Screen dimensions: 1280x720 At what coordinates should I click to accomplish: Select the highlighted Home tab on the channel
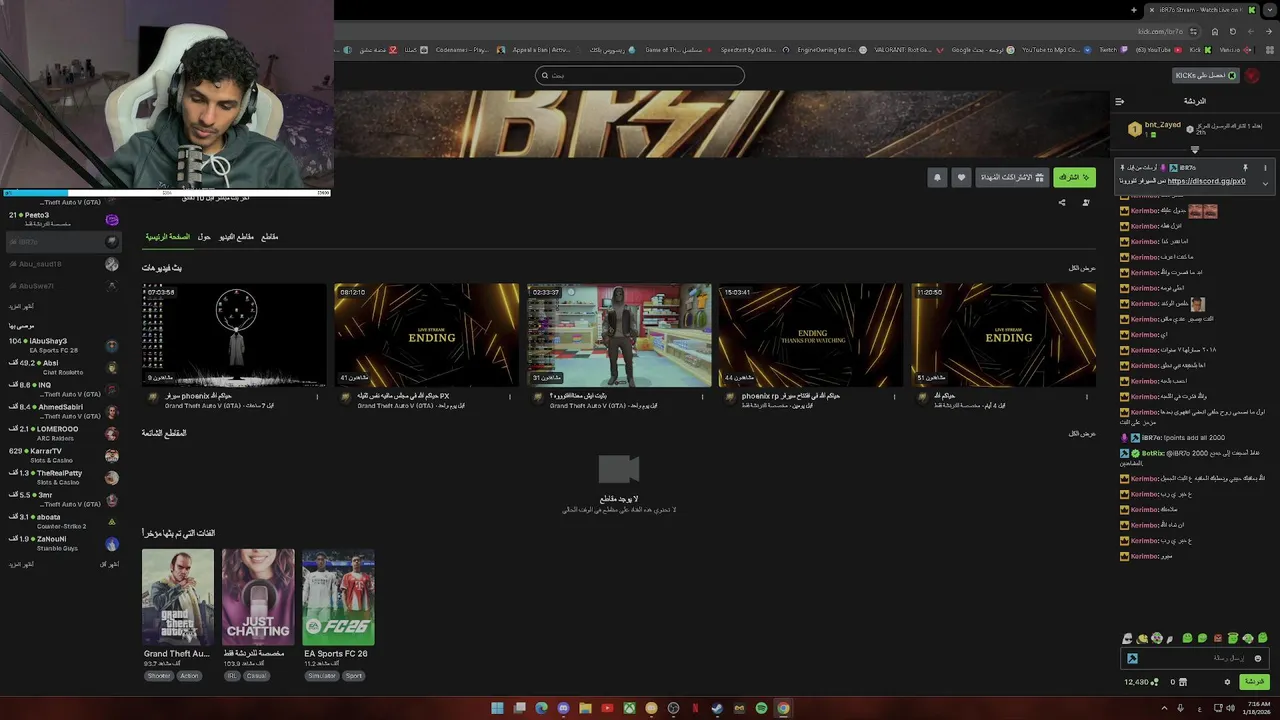[167, 237]
